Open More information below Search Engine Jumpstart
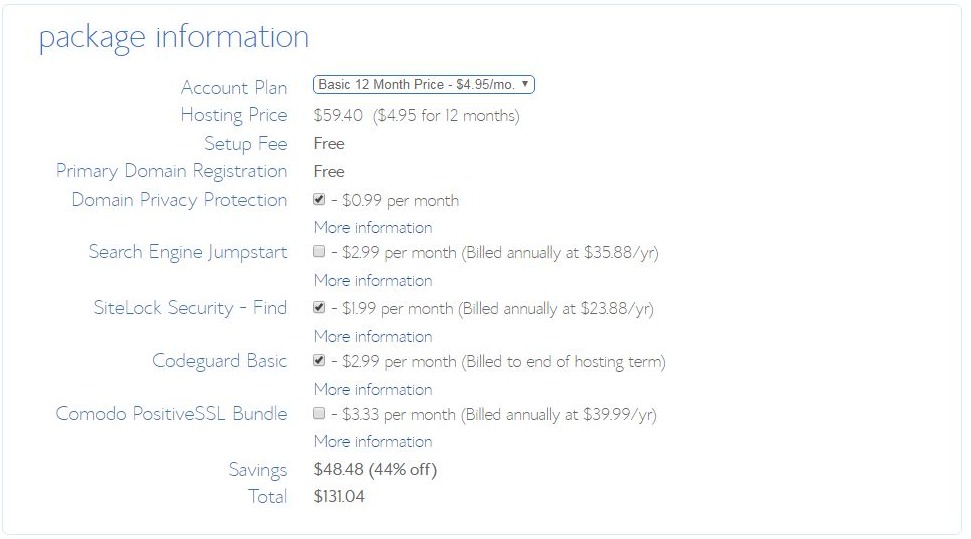 373,280
